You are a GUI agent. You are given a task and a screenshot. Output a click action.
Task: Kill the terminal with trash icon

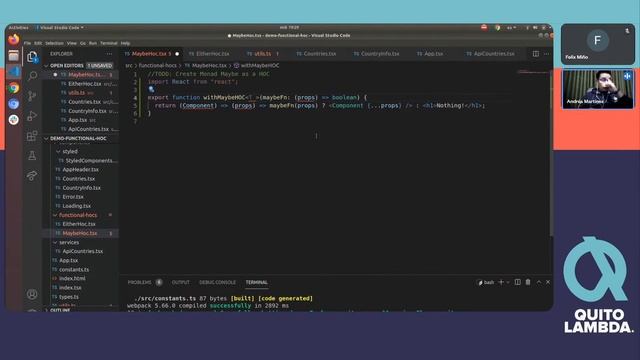tap(528, 282)
